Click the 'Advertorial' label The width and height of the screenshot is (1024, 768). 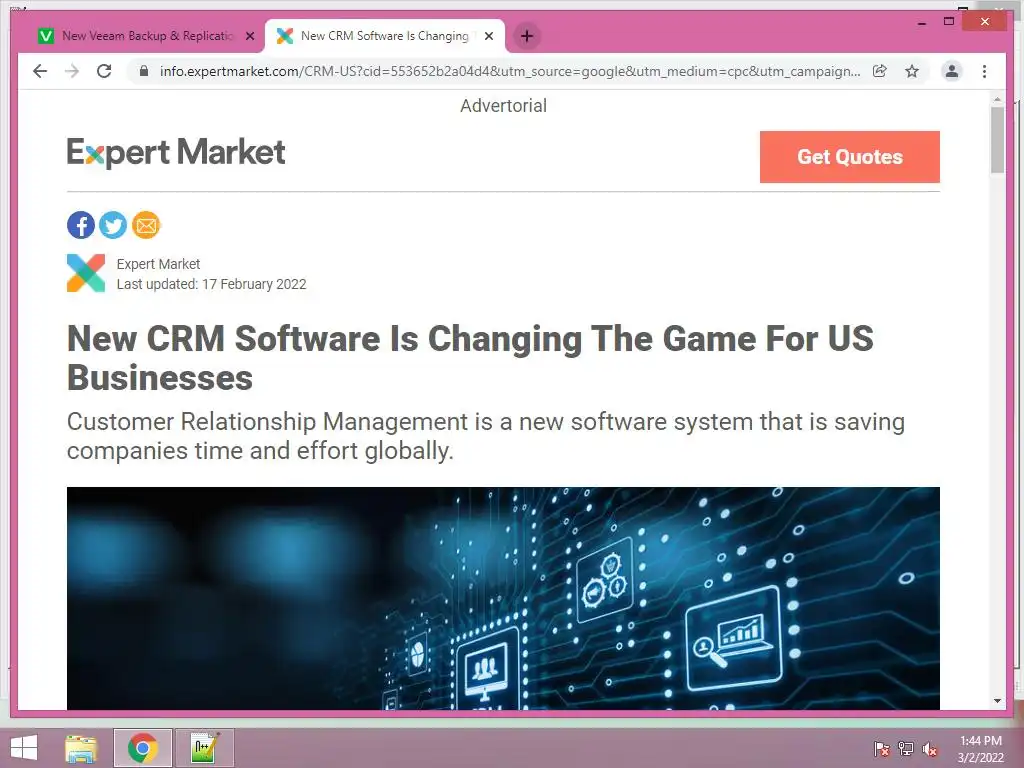[504, 106]
